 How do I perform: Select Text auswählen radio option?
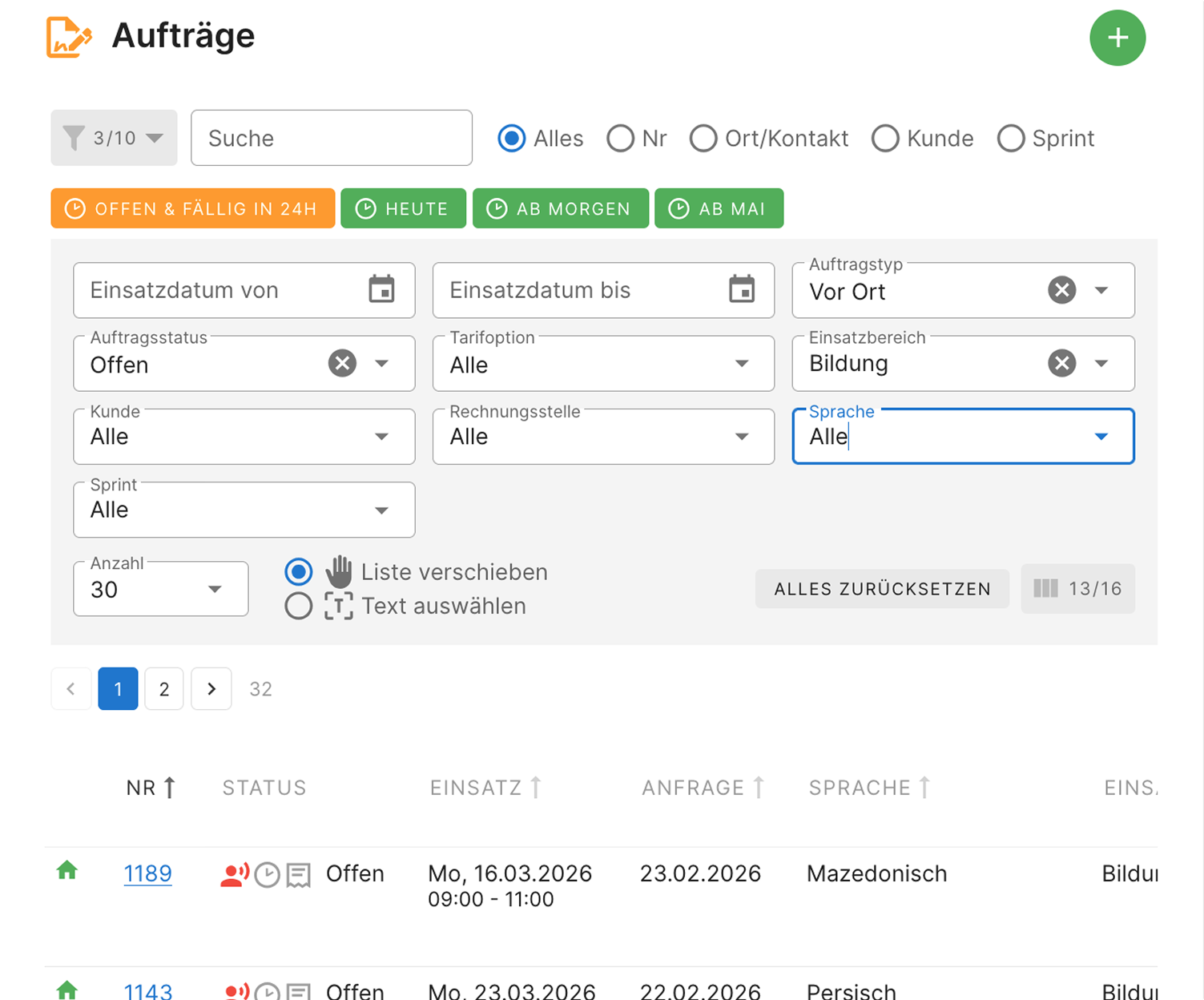(299, 606)
